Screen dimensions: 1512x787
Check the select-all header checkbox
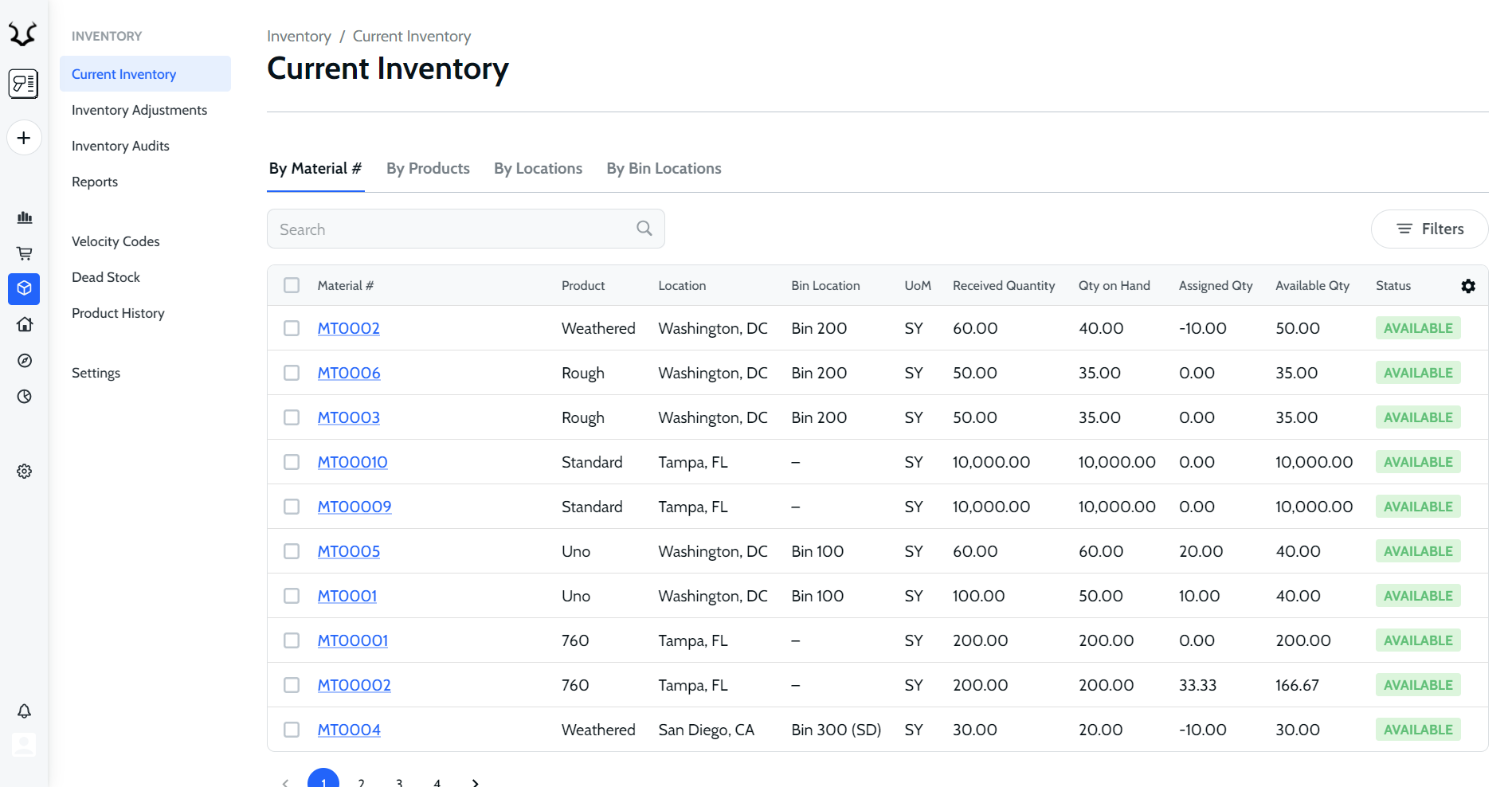[292, 285]
